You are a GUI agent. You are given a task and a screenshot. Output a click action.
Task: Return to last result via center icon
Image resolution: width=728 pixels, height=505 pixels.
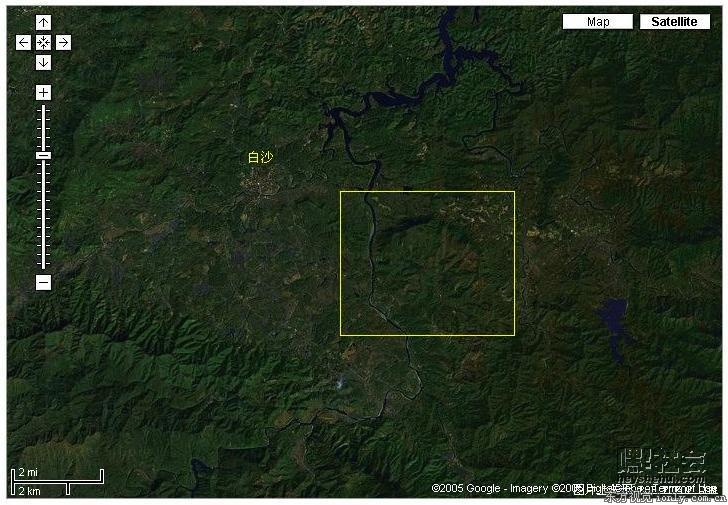coord(43,43)
